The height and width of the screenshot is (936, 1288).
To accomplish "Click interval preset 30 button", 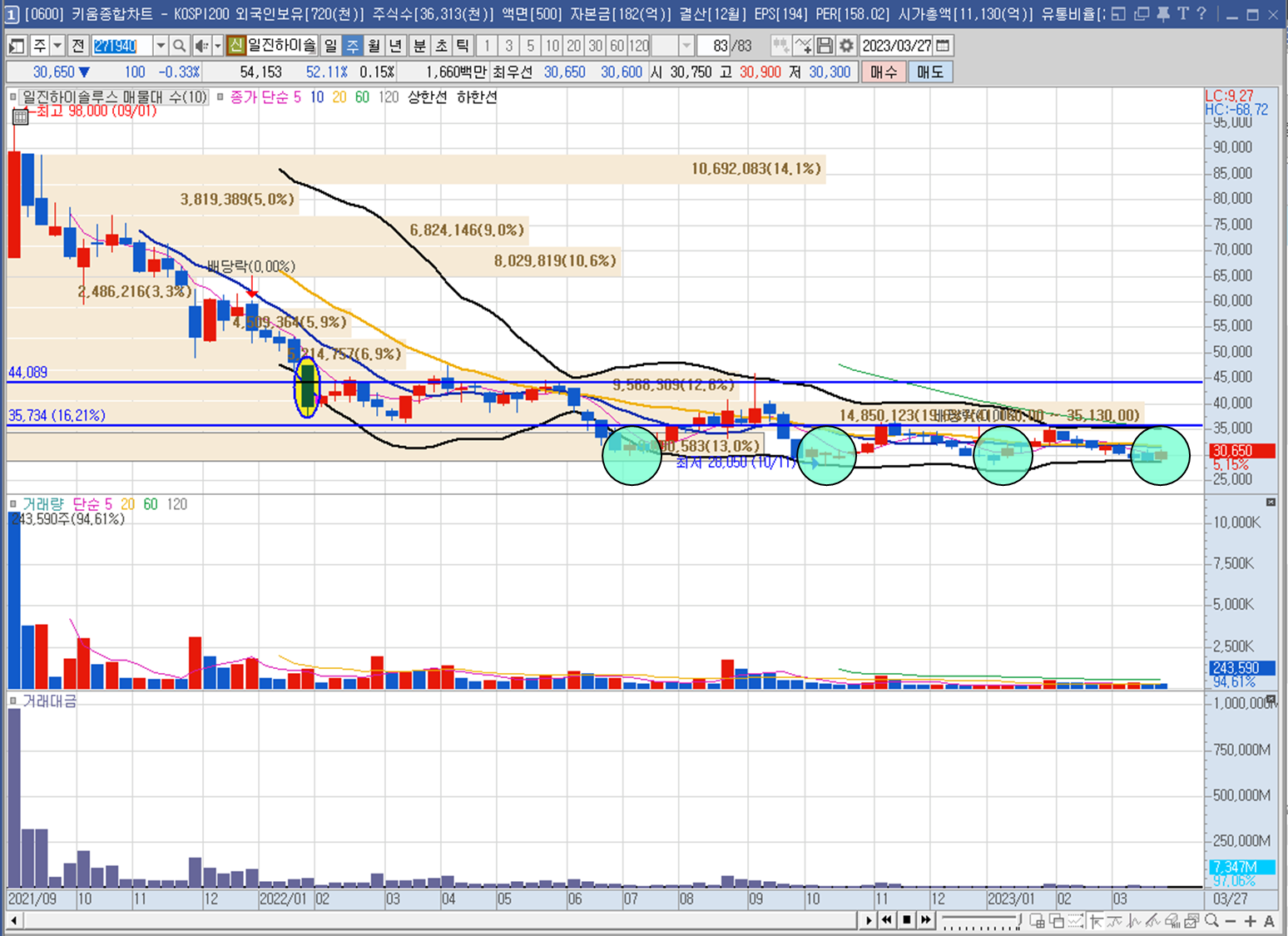I will (x=596, y=46).
